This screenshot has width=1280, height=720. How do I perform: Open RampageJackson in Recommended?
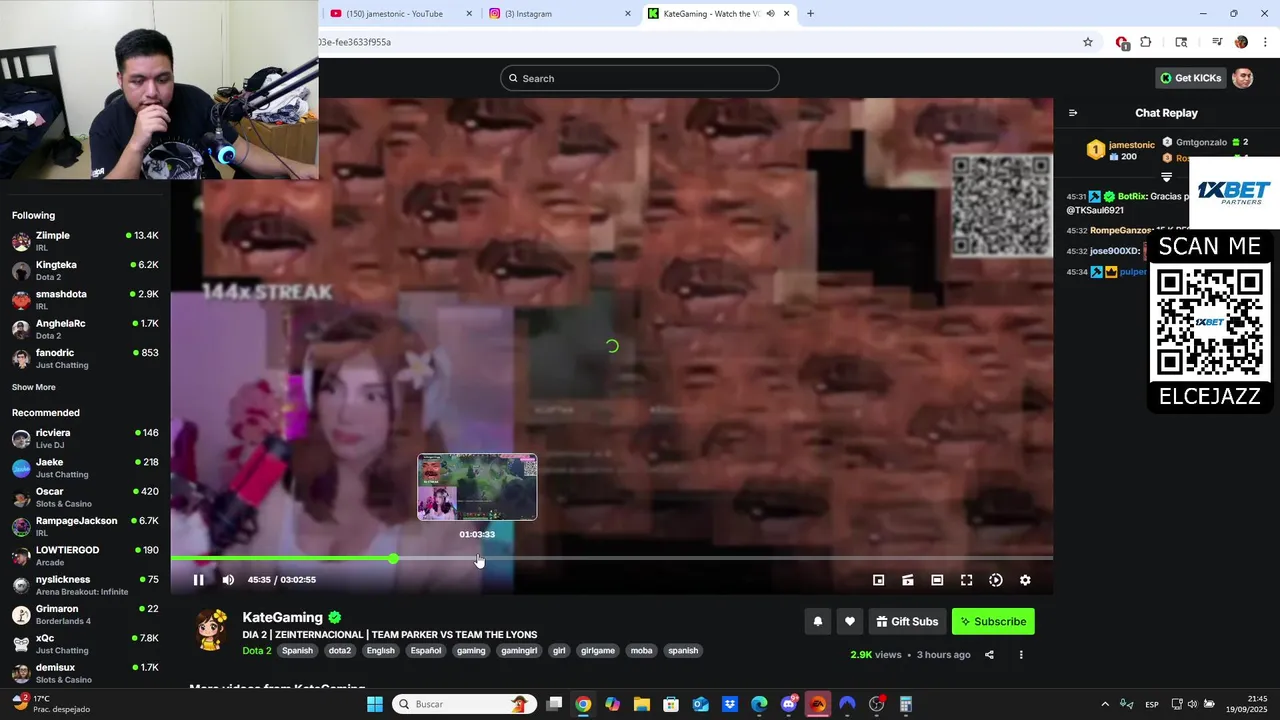coord(85,526)
